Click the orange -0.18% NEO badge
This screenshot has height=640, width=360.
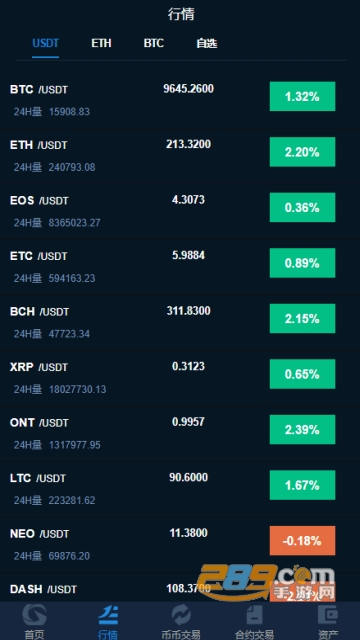(302, 540)
